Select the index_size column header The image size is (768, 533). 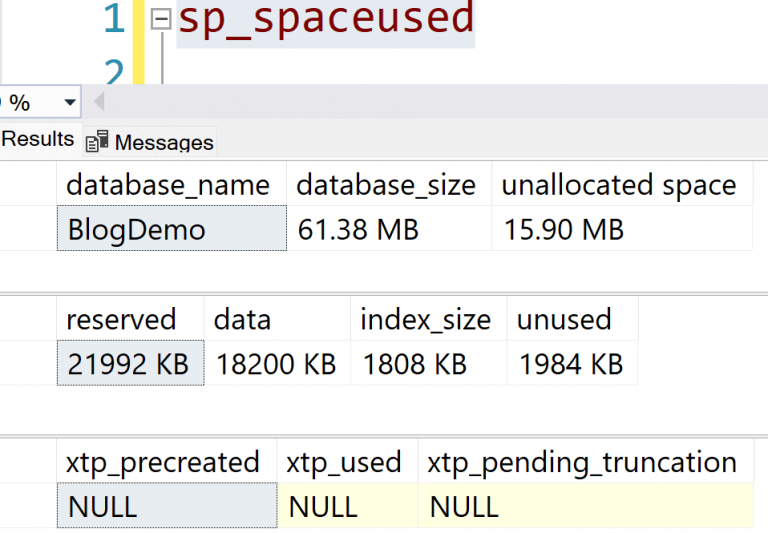(426, 320)
